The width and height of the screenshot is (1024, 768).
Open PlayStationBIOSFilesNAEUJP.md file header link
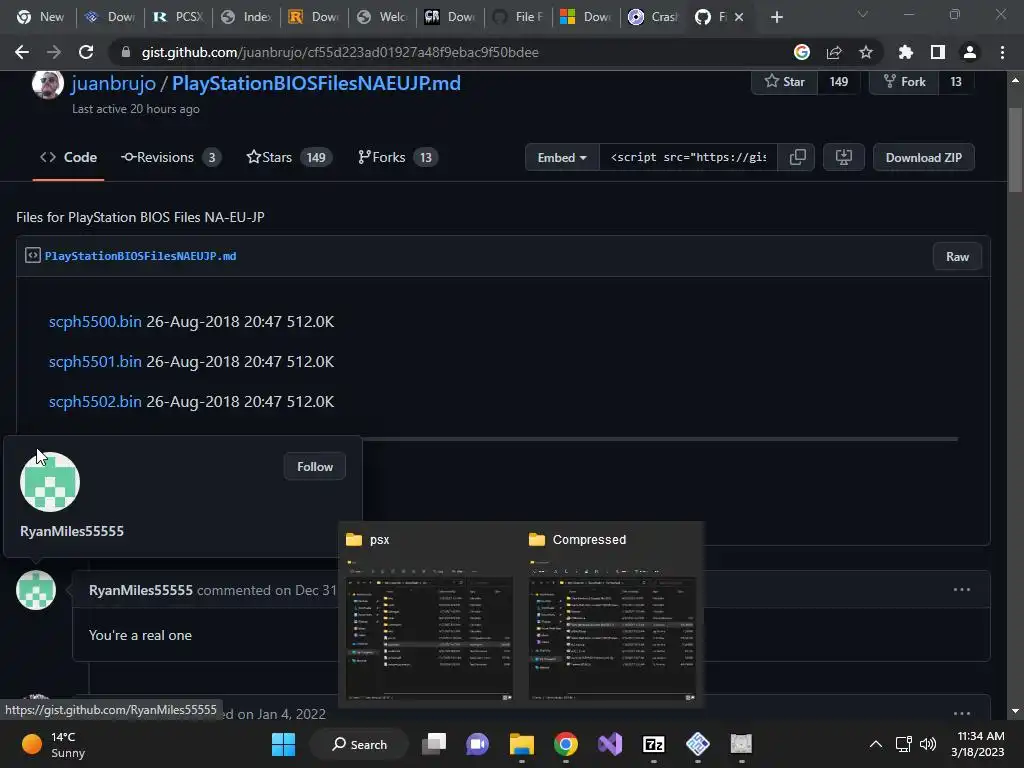140,256
